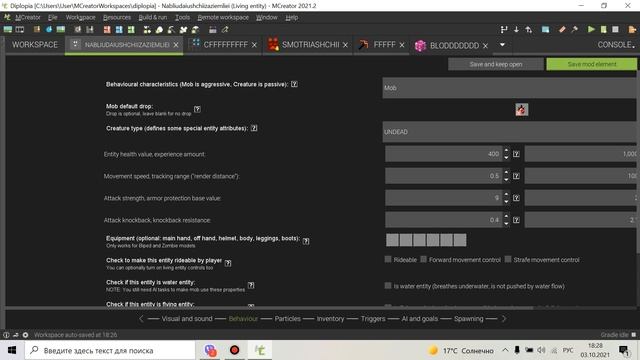
Task: Click the up-down sync arrows toolbar icon
Action: (529, 29)
